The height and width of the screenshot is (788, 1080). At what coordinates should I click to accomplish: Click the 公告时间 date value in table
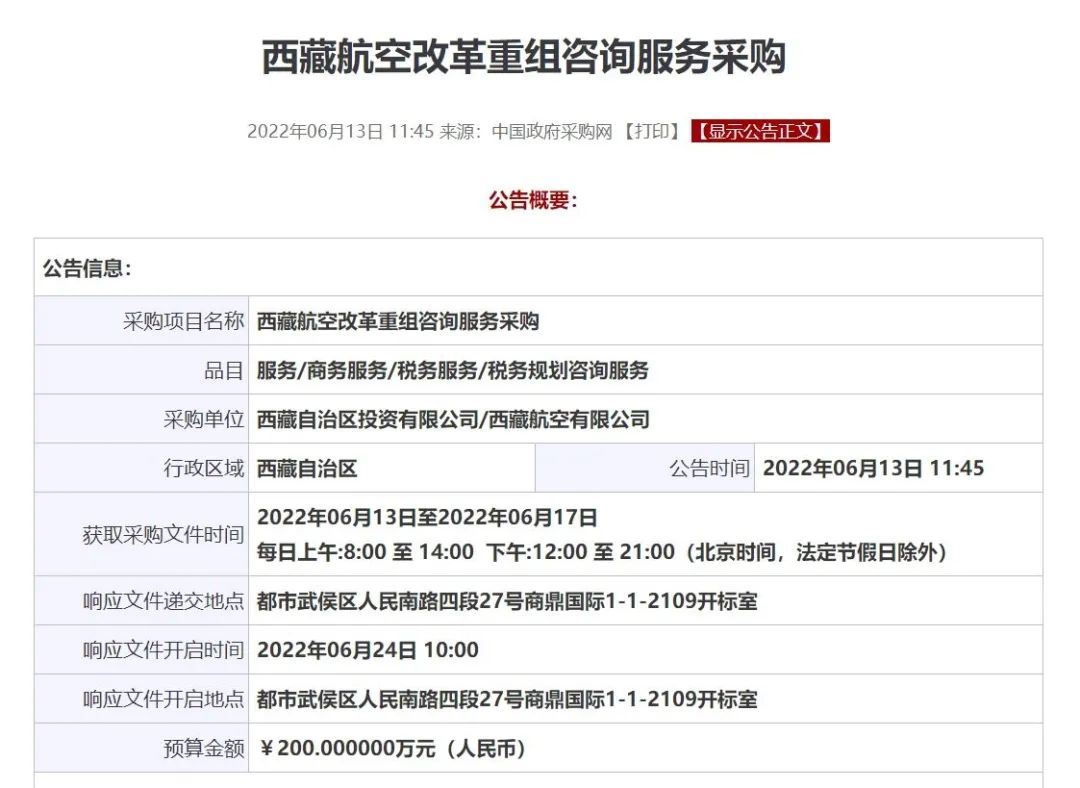[873, 468]
